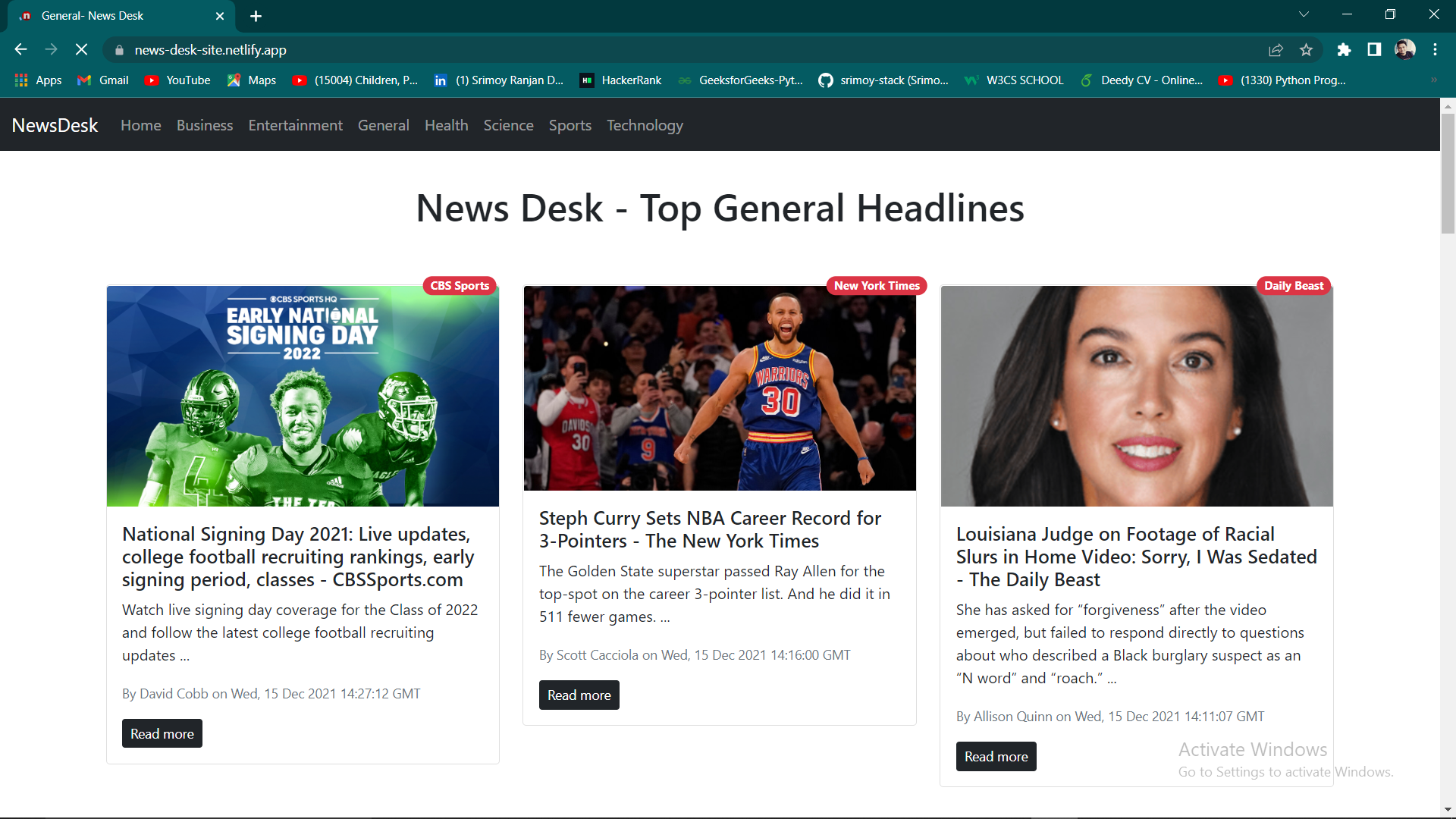Open the Gmail bookmark
The height and width of the screenshot is (819, 1456).
click(103, 80)
